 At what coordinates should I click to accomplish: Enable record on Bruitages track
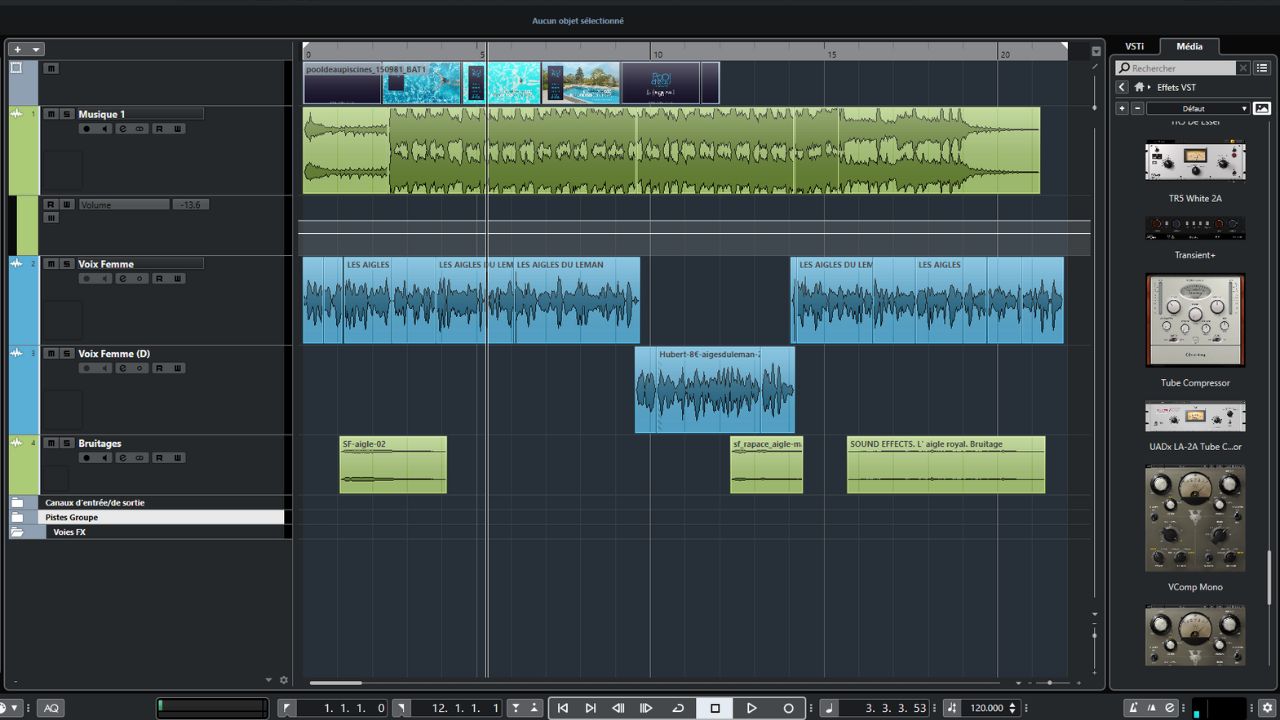click(86, 458)
